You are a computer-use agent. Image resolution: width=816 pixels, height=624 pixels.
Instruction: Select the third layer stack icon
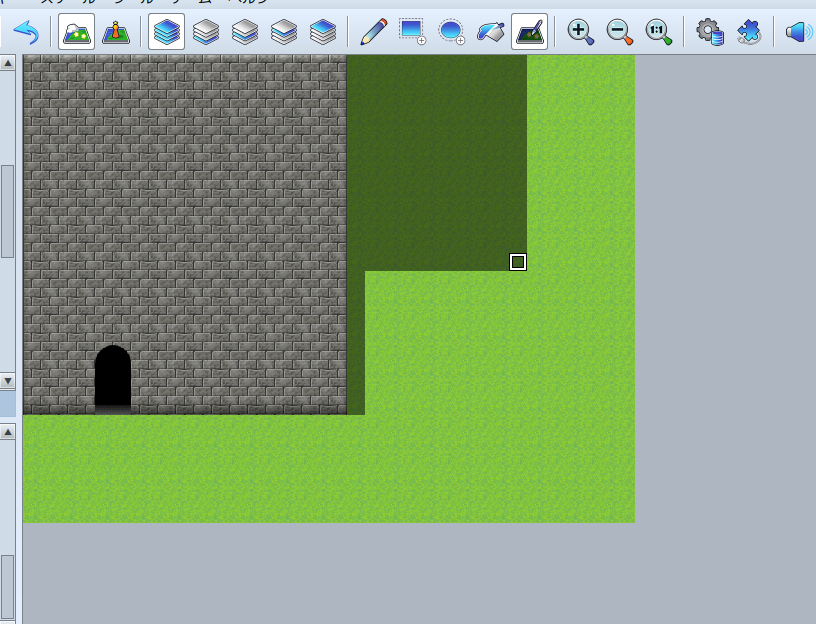245,32
